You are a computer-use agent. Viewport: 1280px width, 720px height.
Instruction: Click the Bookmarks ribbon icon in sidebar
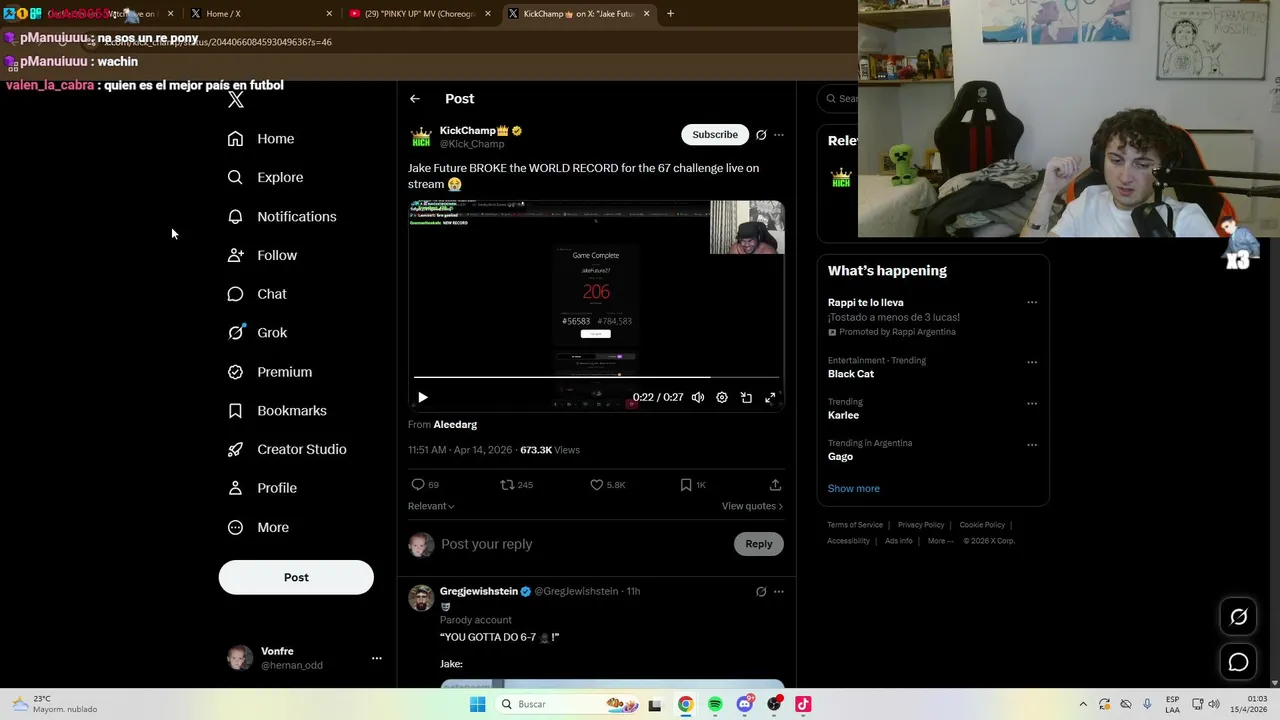(x=235, y=411)
